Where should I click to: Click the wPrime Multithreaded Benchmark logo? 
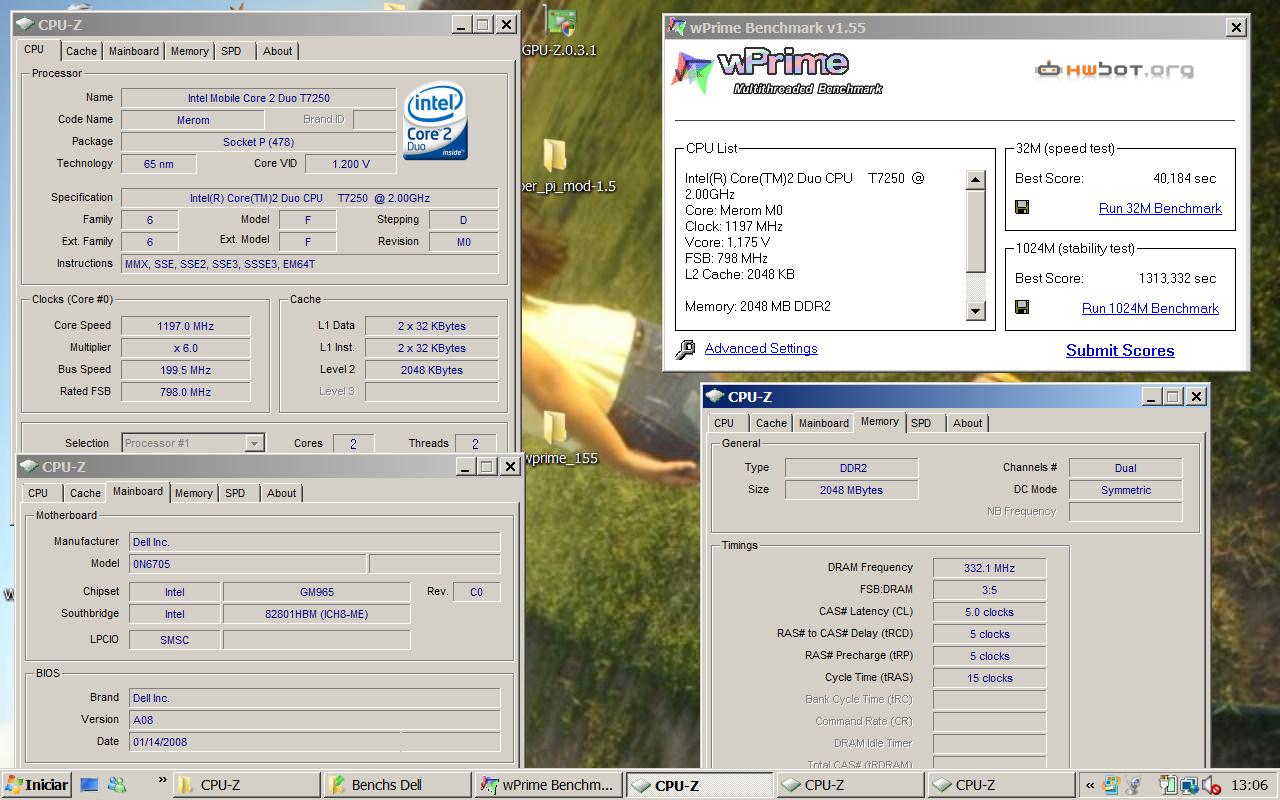(x=778, y=70)
